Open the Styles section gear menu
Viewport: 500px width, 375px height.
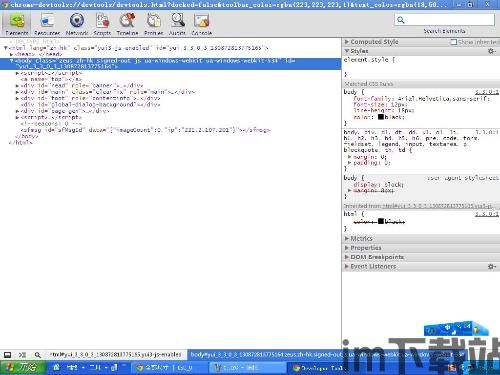tap(491, 51)
